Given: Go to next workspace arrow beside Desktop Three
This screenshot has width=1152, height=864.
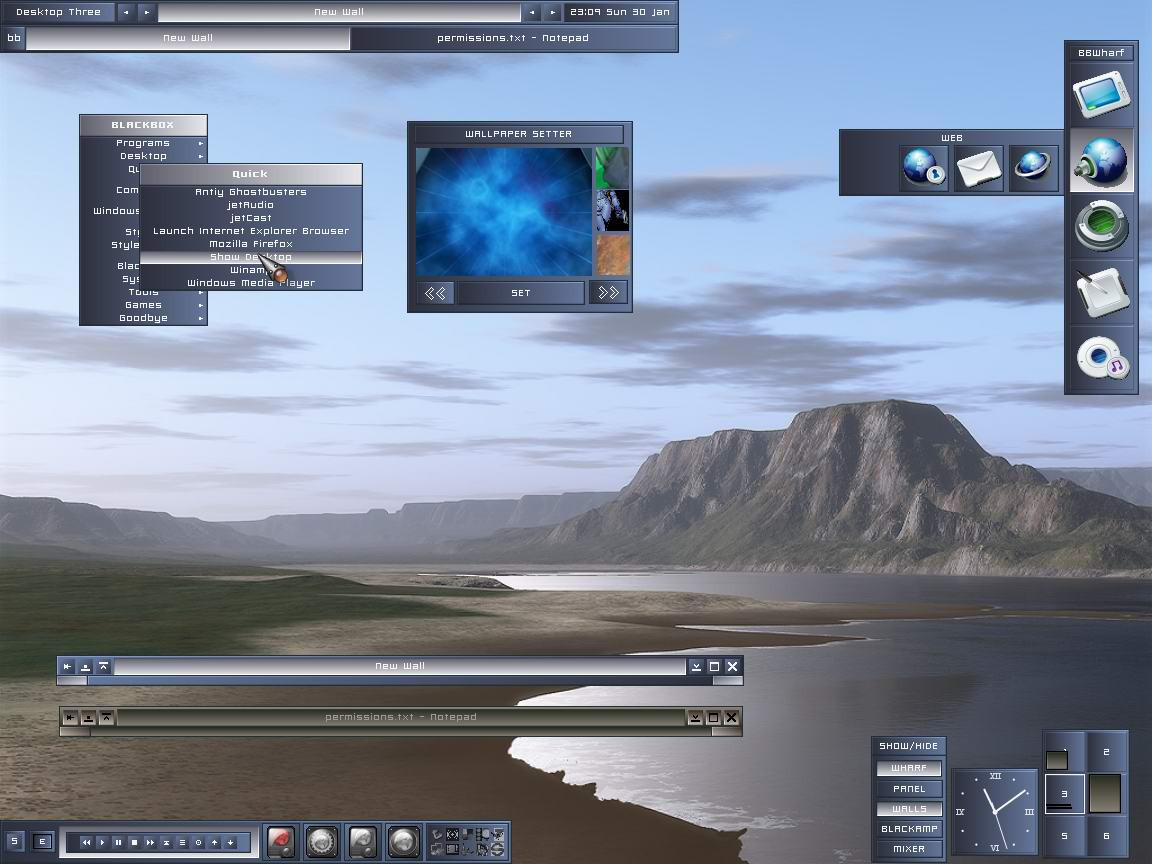Looking at the screenshot, I should (x=146, y=12).
